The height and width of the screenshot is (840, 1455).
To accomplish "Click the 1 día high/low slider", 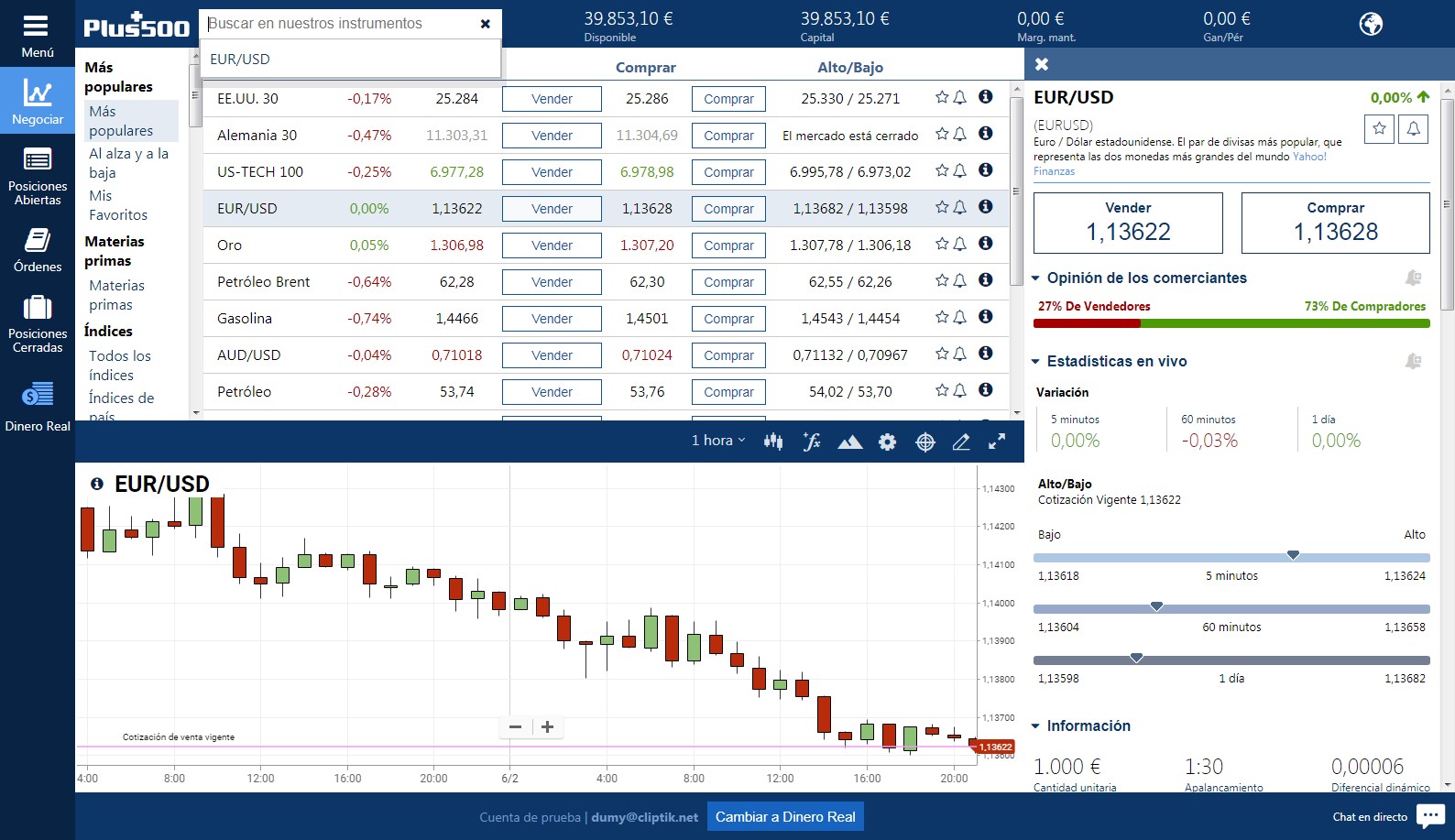I will point(1231,660).
